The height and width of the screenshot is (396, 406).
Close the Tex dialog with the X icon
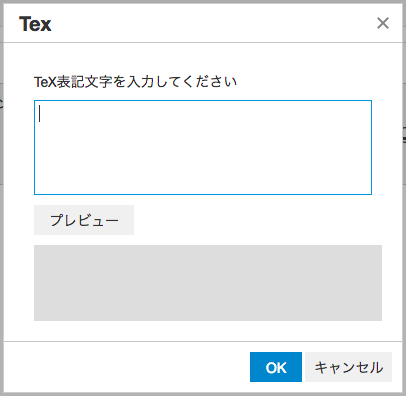coord(383,23)
